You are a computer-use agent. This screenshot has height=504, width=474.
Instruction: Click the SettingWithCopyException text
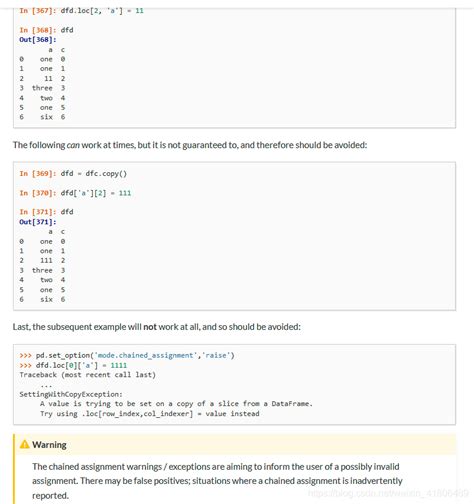pos(71,394)
